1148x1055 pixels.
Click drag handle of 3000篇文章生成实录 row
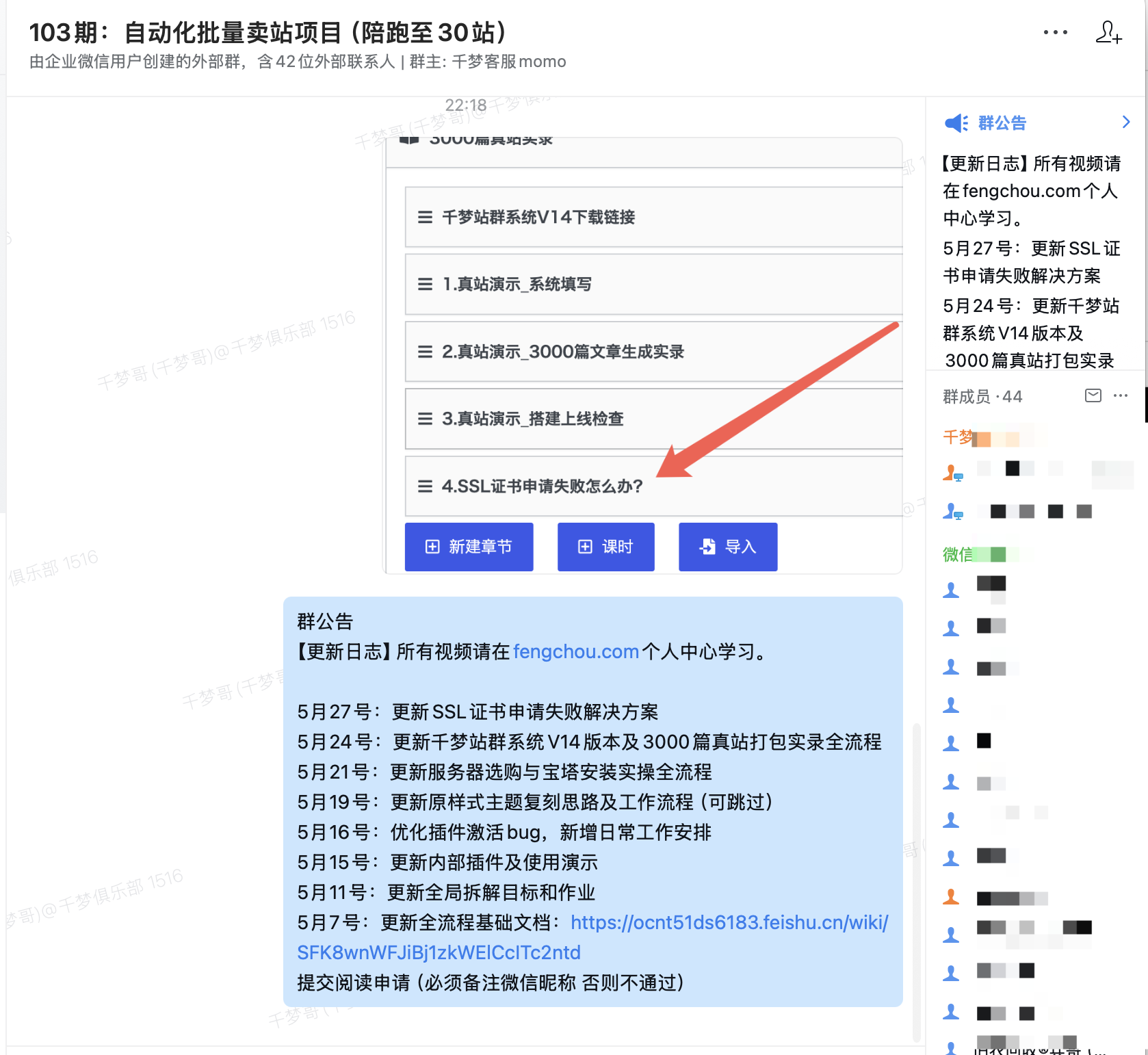point(425,352)
